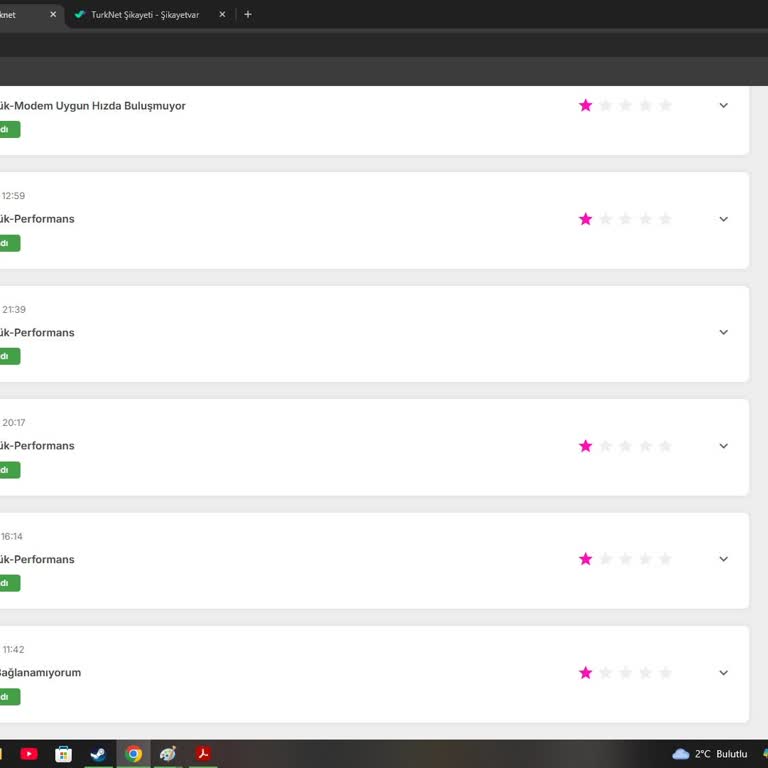Open Adobe Acrobat from the taskbar
The image size is (768, 768).
tap(203, 753)
